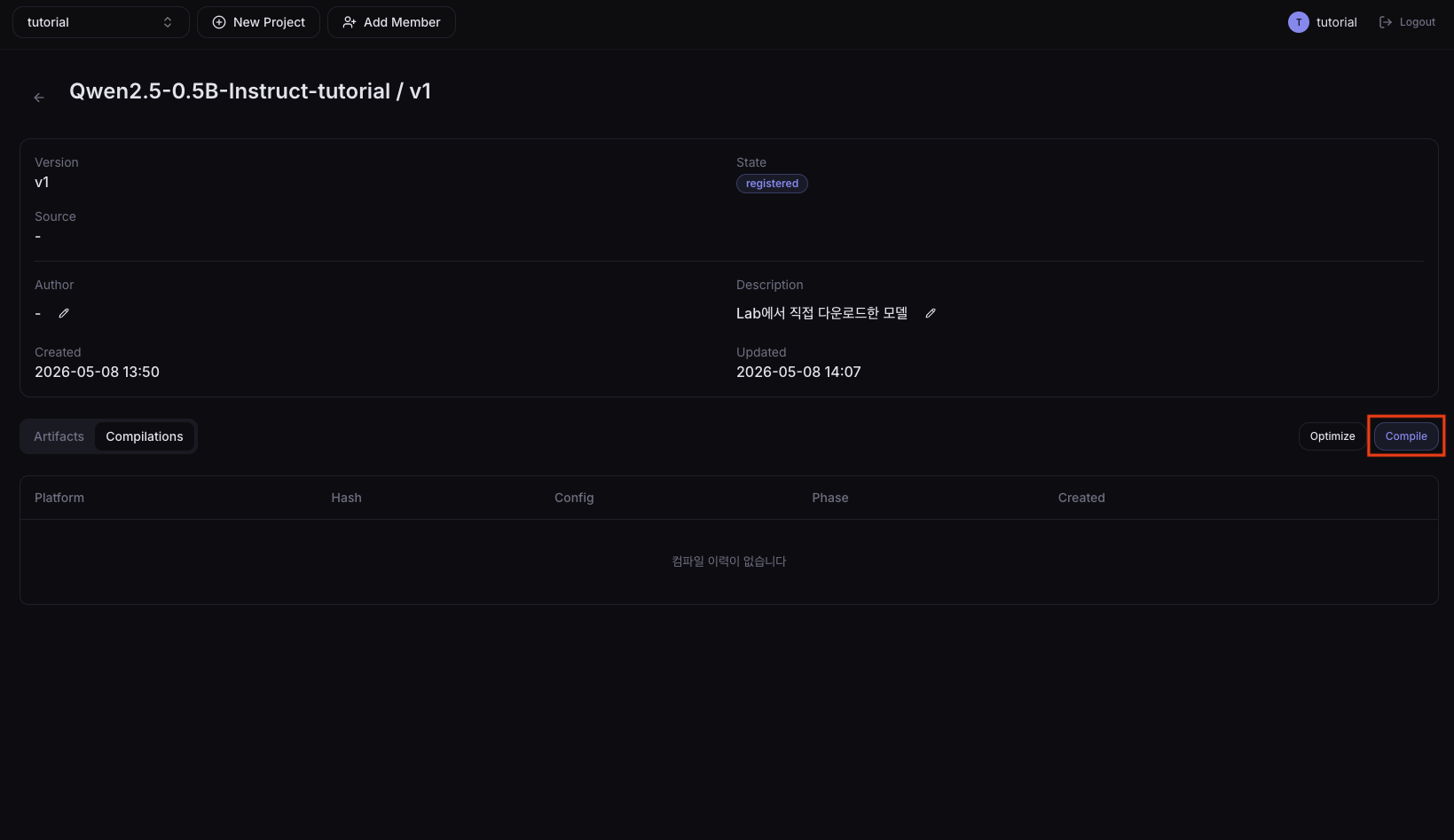Click the description text Lab에서 직접 다운로드한 모델
Viewport: 1454px width, 840px height.
821,313
